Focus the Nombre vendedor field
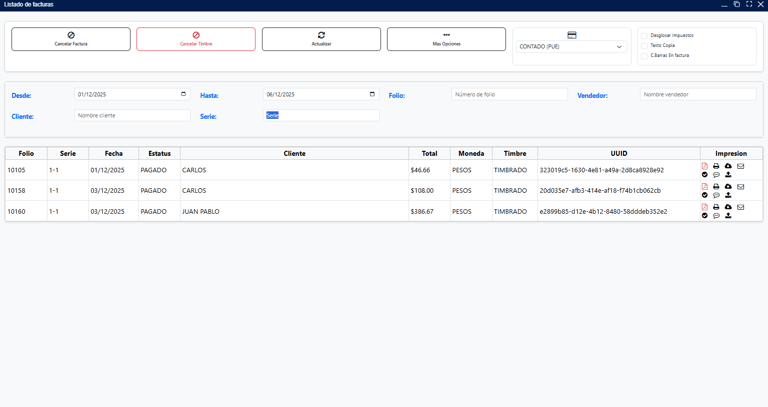Viewport: 768px width, 407px height. (x=698, y=95)
